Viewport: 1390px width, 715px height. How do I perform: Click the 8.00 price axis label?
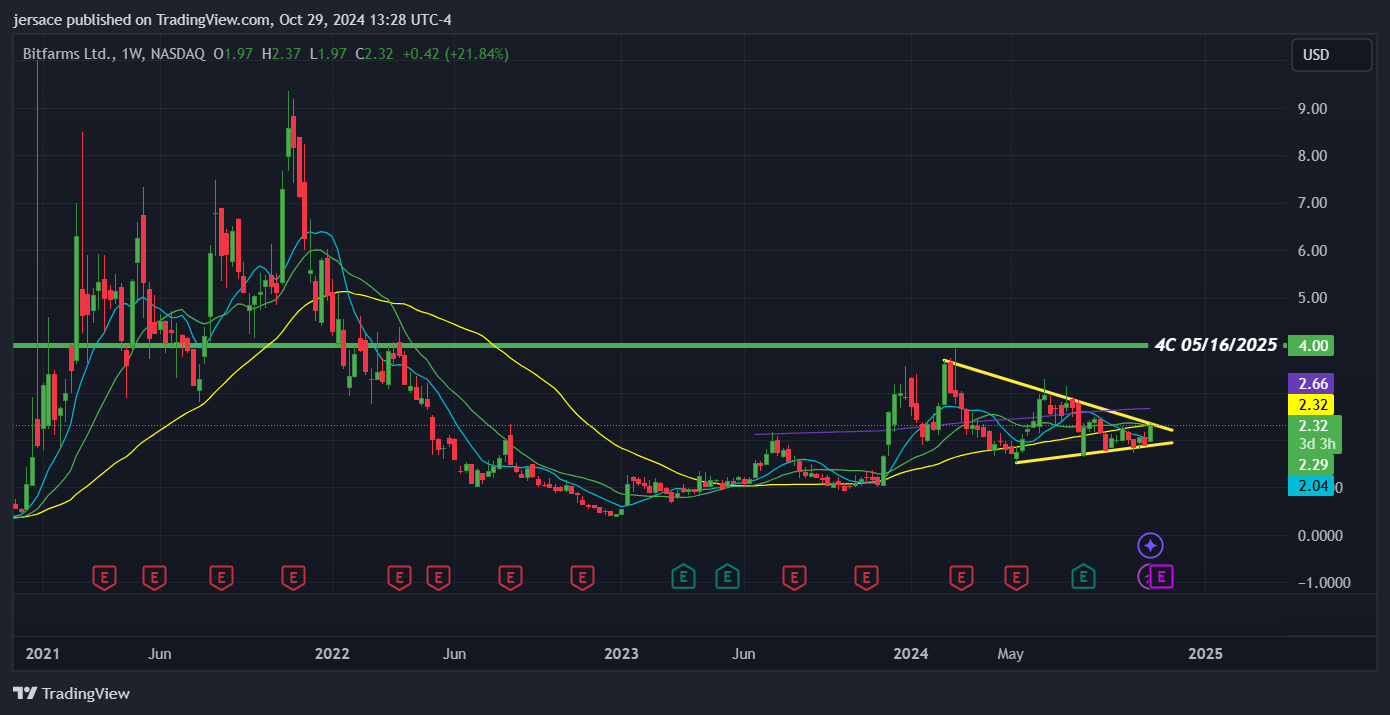click(1313, 156)
